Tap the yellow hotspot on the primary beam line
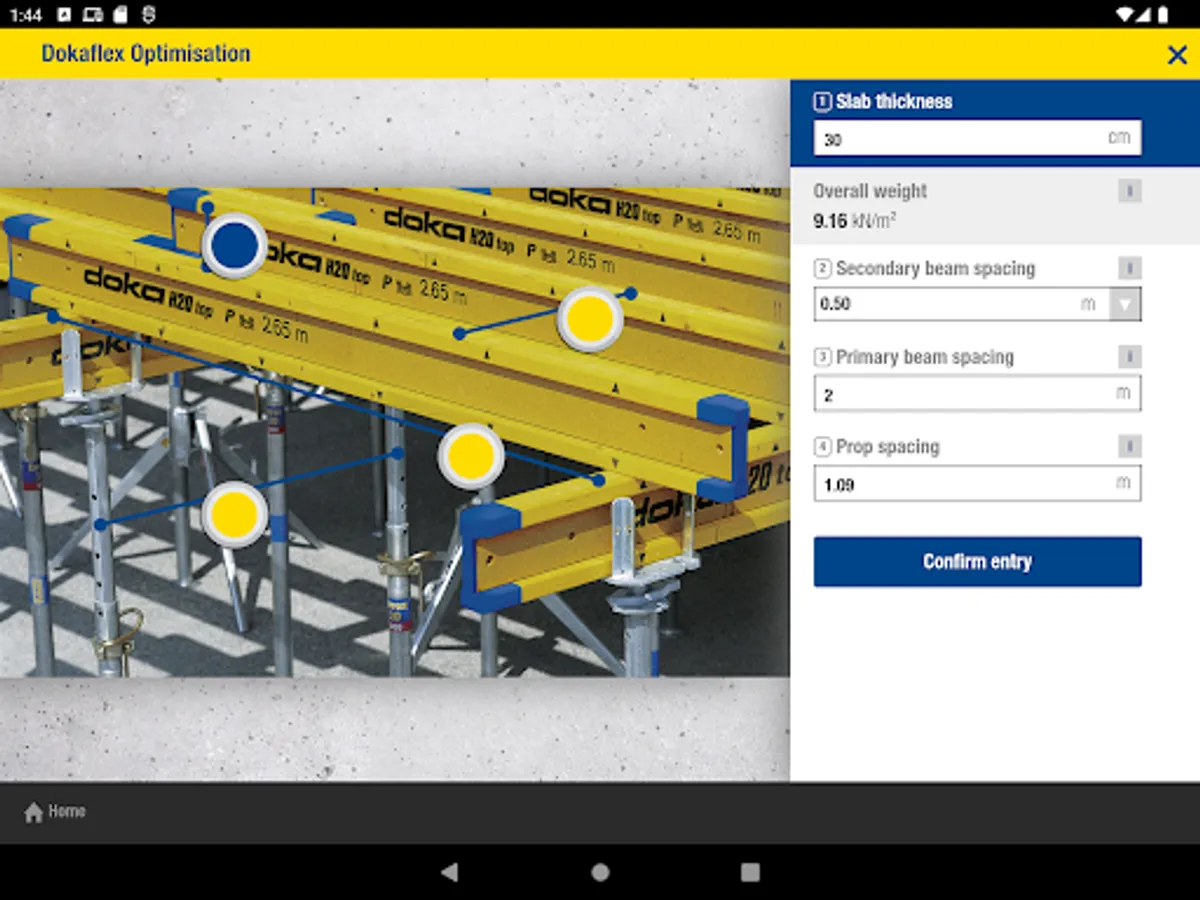Image resolution: width=1200 pixels, height=900 pixels. 470,456
